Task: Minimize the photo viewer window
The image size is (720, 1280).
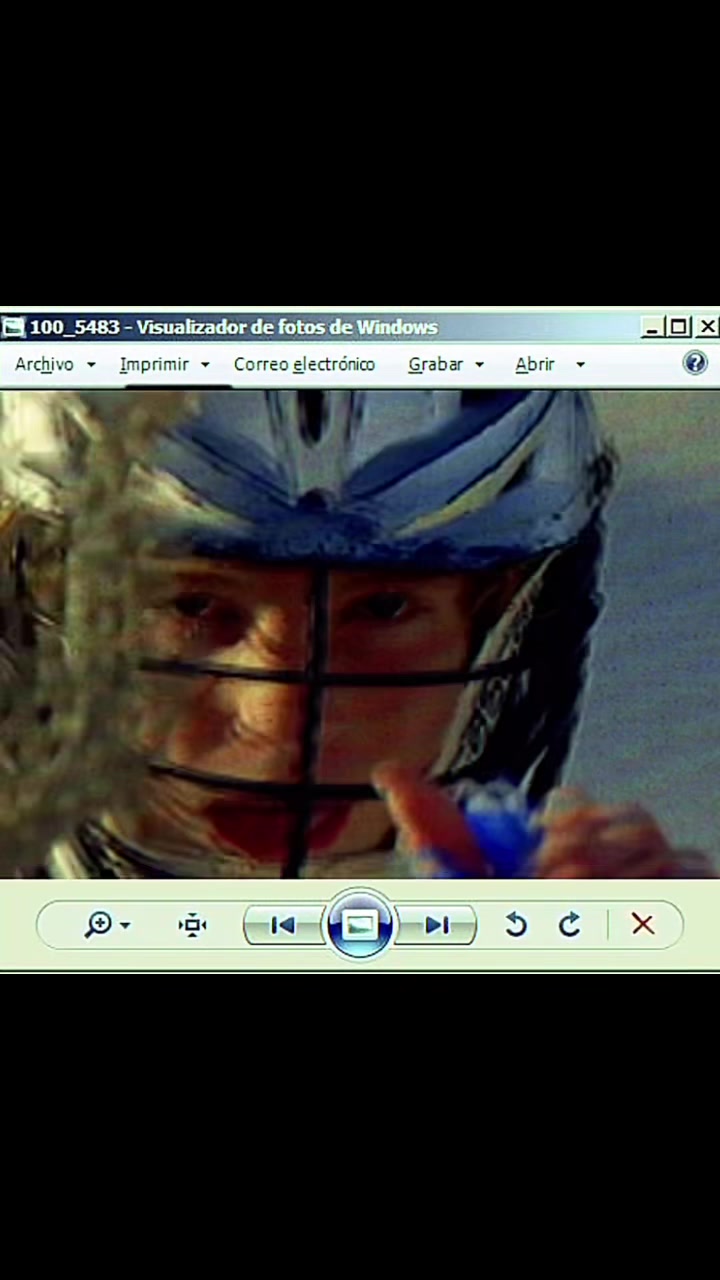Action: (x=653, y=327)
